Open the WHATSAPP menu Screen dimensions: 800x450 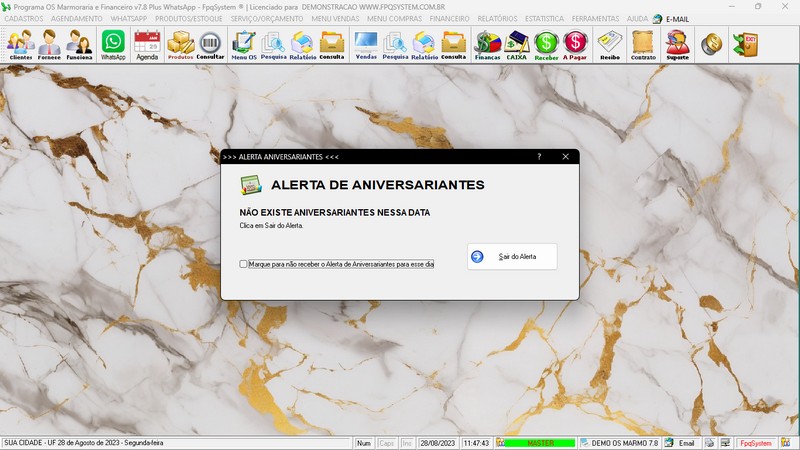(x=129, y=19)
